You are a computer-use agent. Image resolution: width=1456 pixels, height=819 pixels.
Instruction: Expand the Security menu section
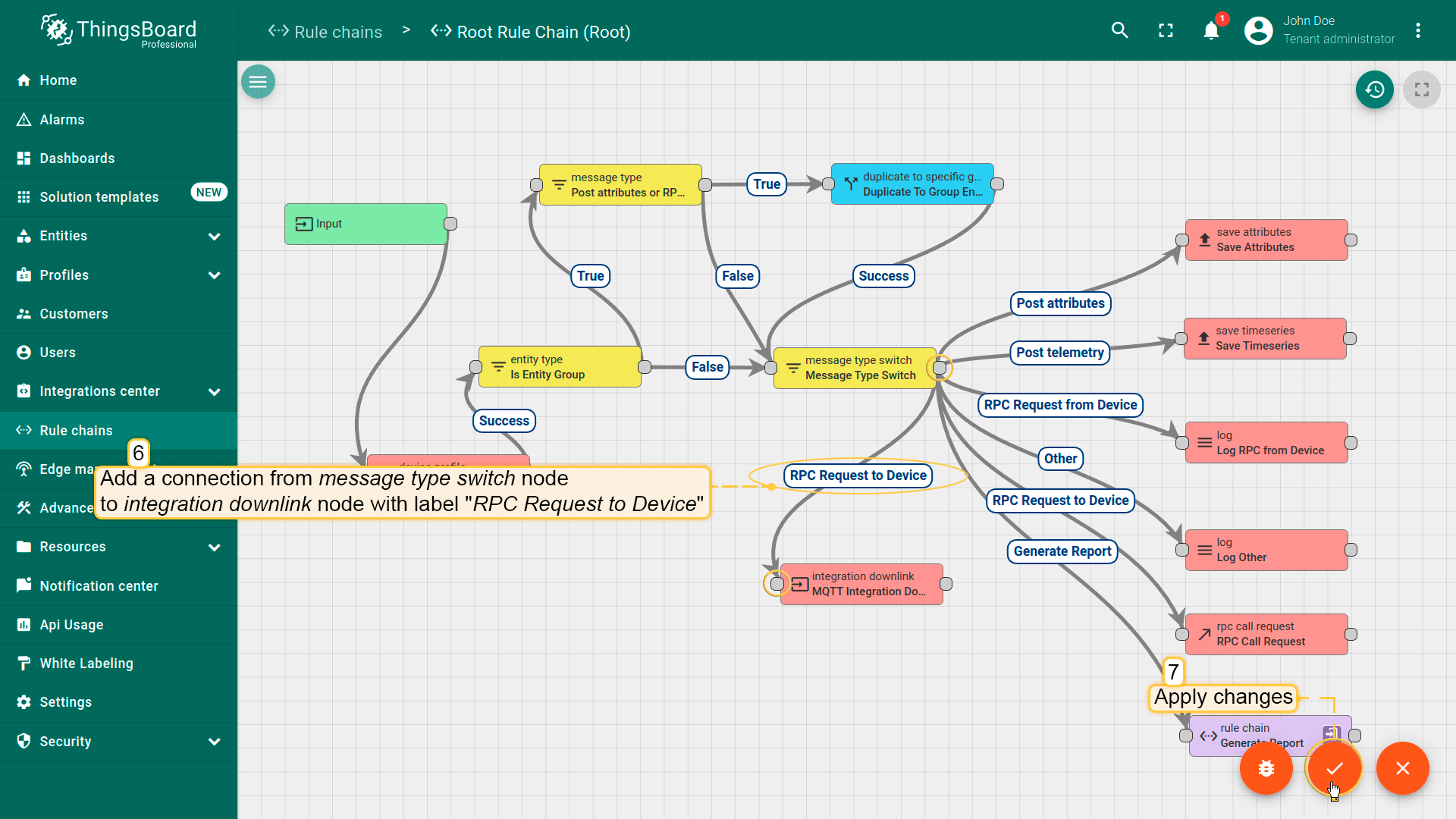215,742
